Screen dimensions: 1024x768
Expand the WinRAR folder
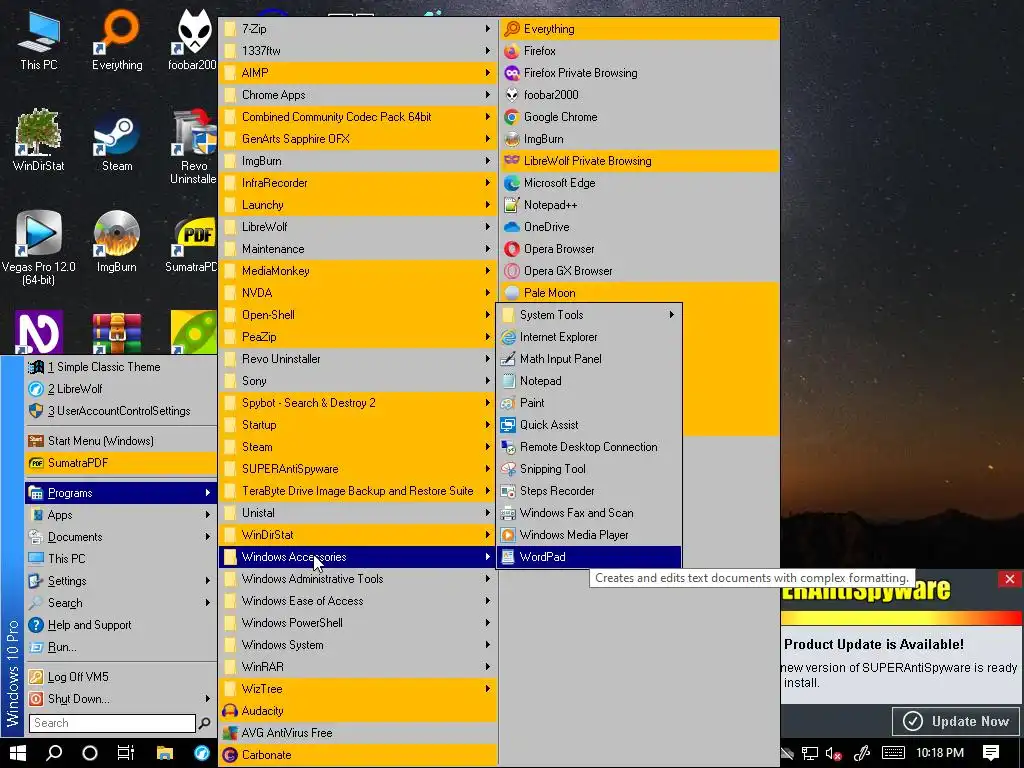click(358, 667)
